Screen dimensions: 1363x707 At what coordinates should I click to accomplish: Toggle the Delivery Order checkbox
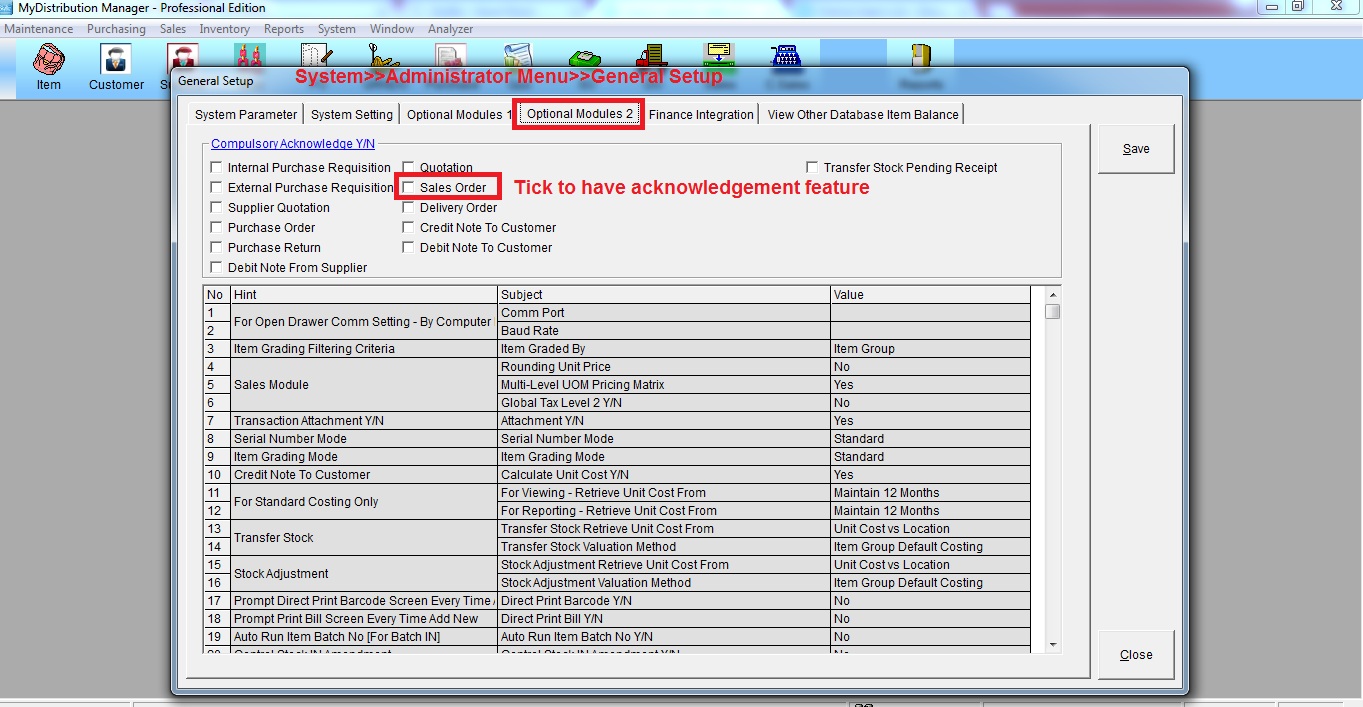pyautogui.click(x=409, y=208)
